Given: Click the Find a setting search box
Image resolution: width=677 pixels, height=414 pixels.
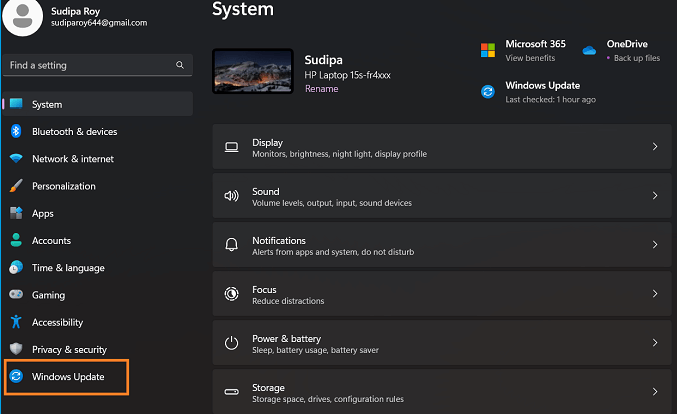Looking at the screenshot, I should coord(88,65).
